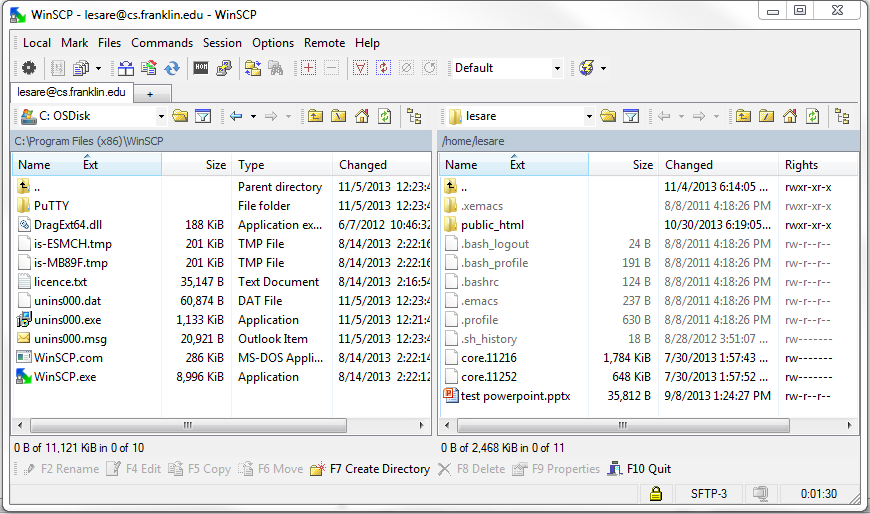This screenshot has width=870, height=514.
Task: Click local panel horizontal scrollbar thumb
Action: pos(188,426)
